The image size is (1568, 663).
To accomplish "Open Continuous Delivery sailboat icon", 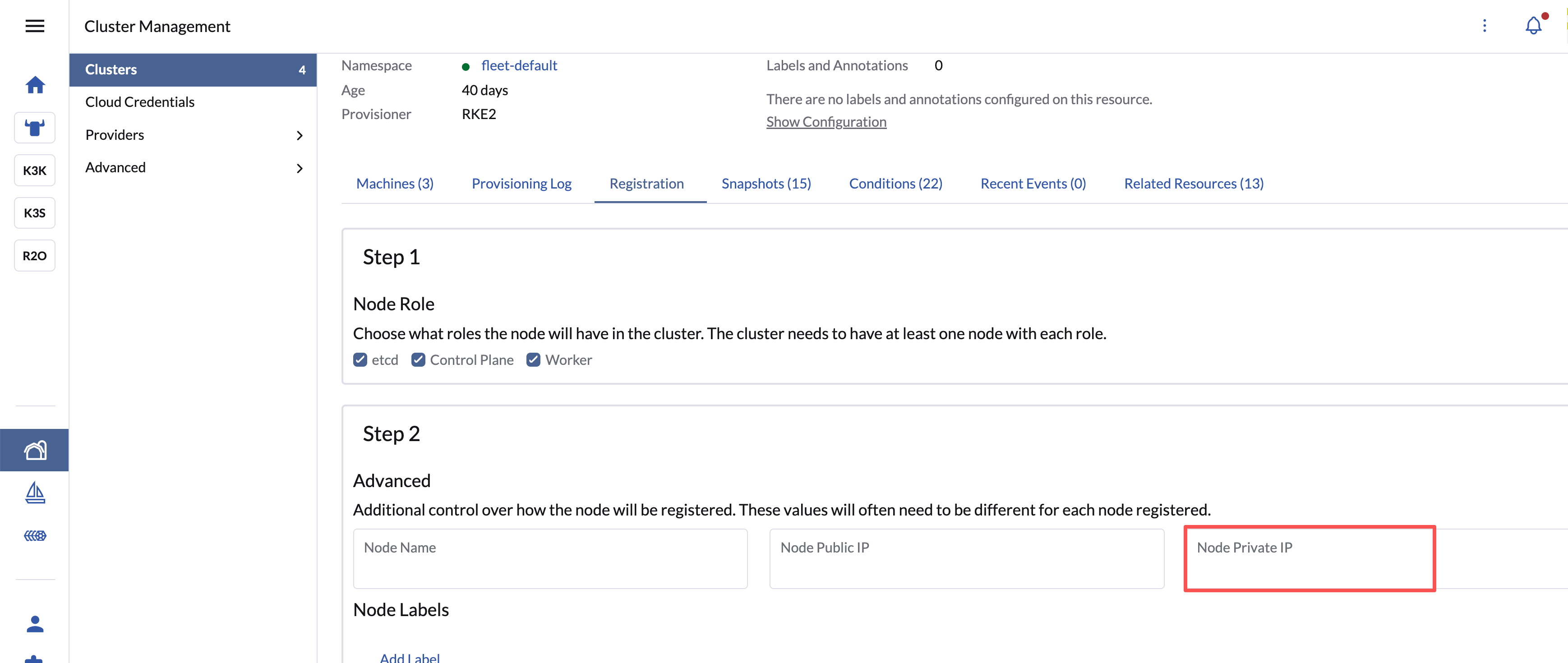I will (35, 493).
